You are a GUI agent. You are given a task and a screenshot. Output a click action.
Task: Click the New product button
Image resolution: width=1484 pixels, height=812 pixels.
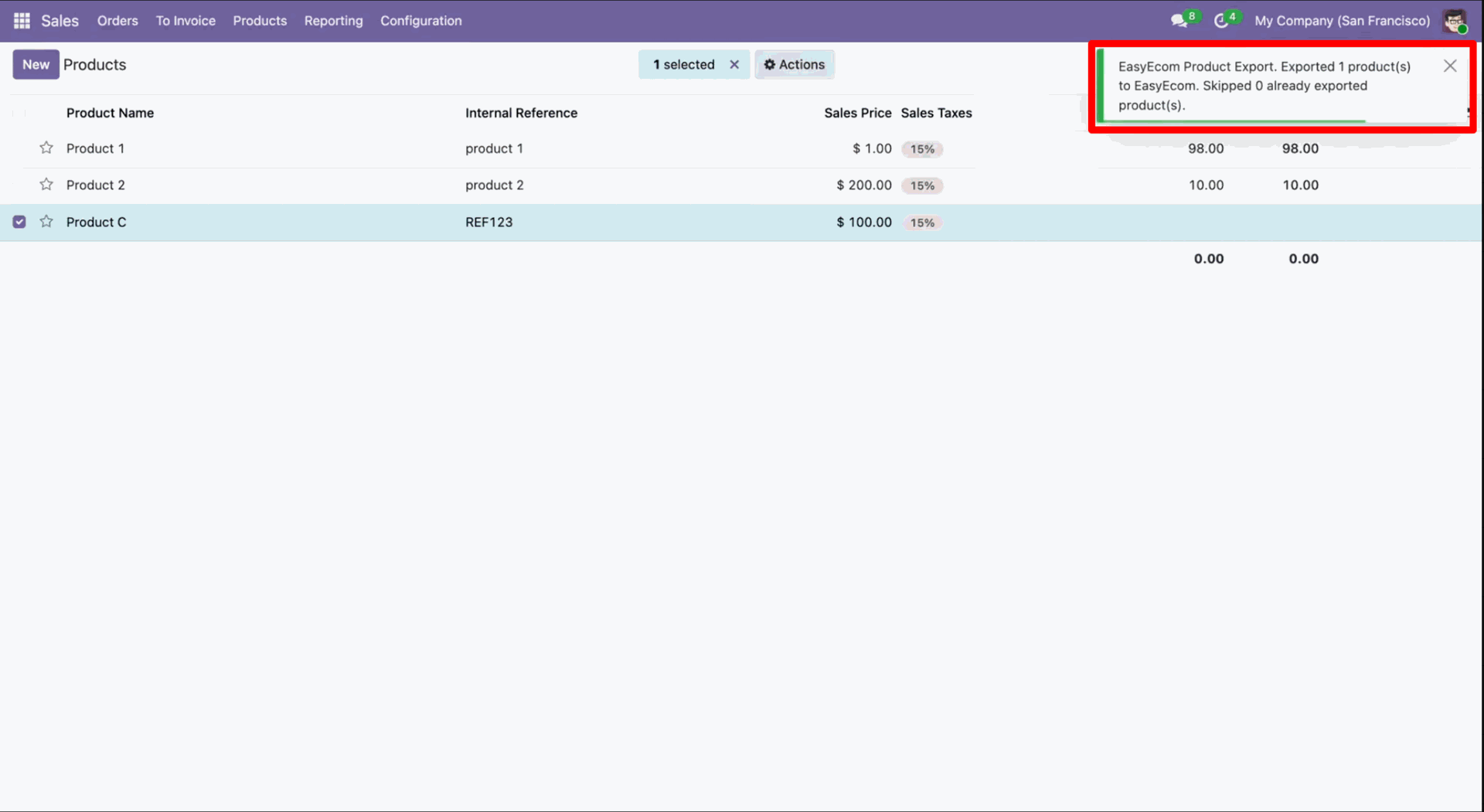click(36, 65)
